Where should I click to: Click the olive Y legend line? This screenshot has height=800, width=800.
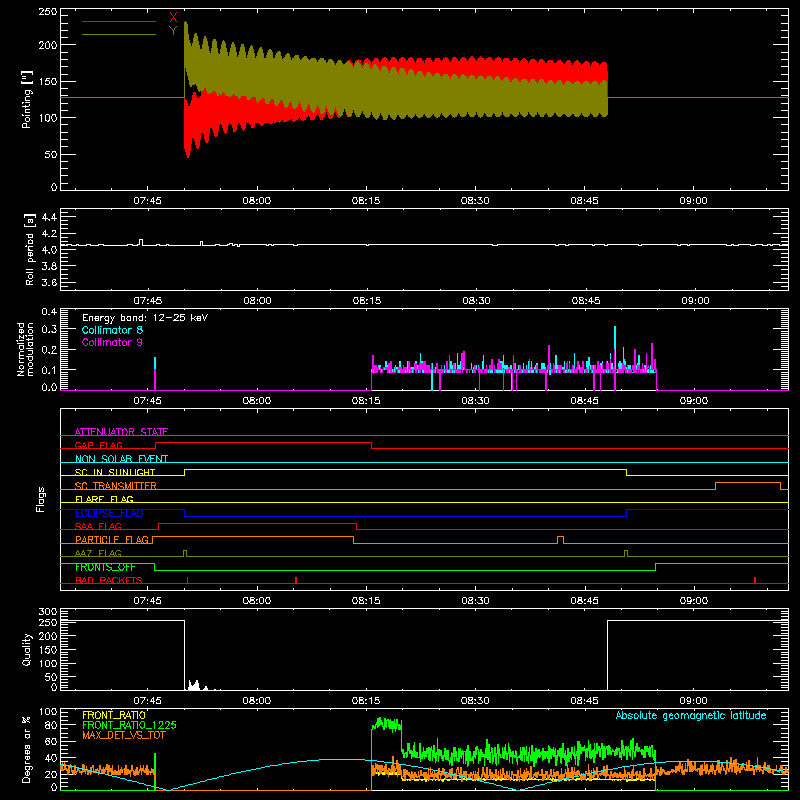119,35
